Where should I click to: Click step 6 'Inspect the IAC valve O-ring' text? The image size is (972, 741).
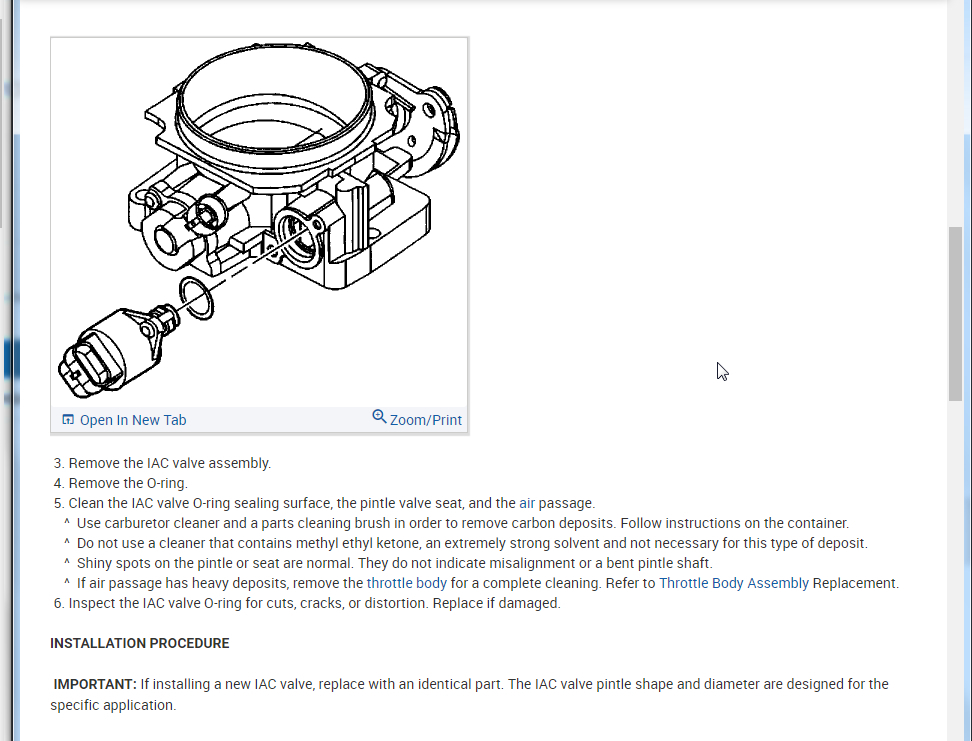click(314, 603)
